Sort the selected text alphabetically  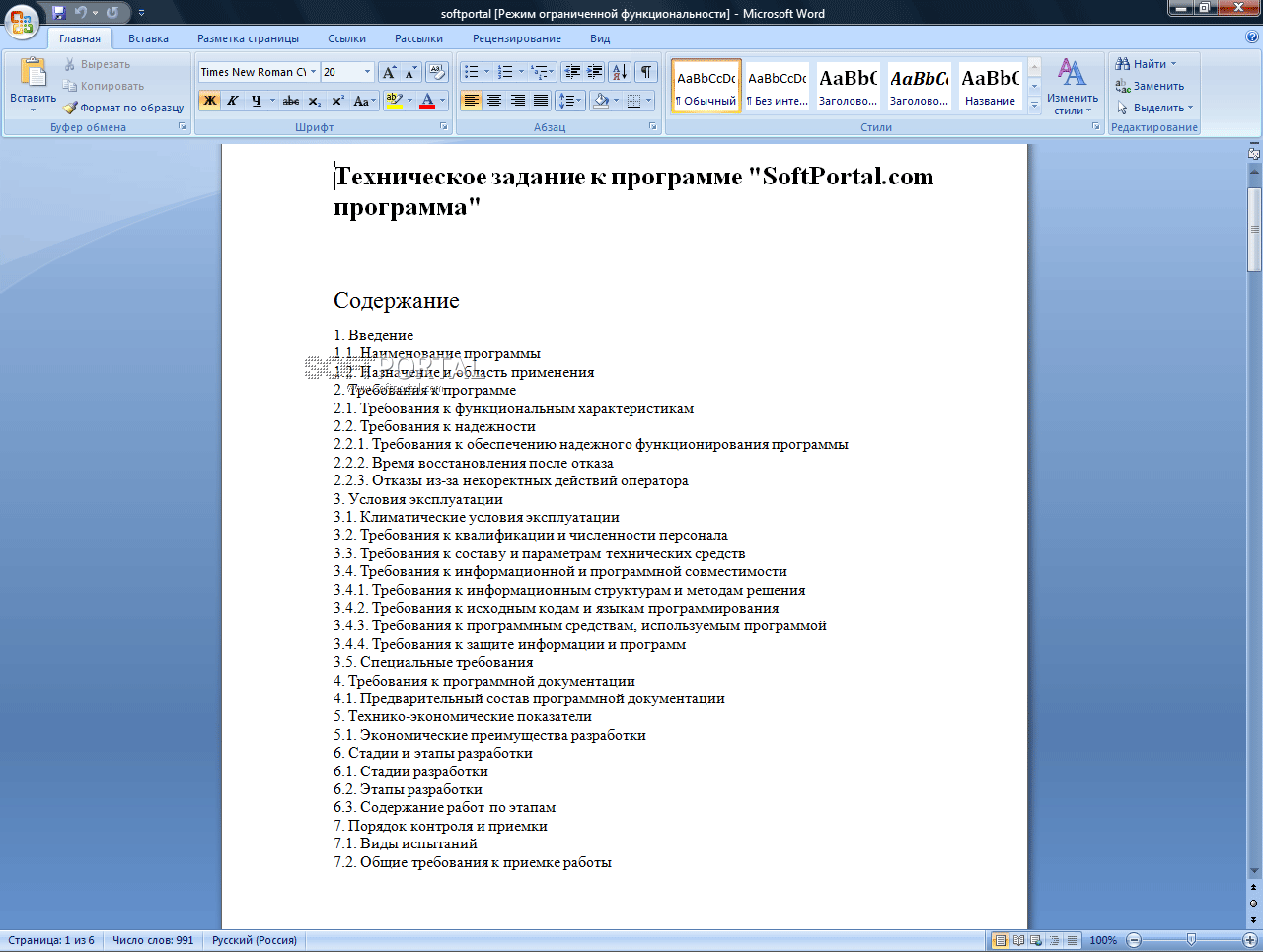(620, 72)
